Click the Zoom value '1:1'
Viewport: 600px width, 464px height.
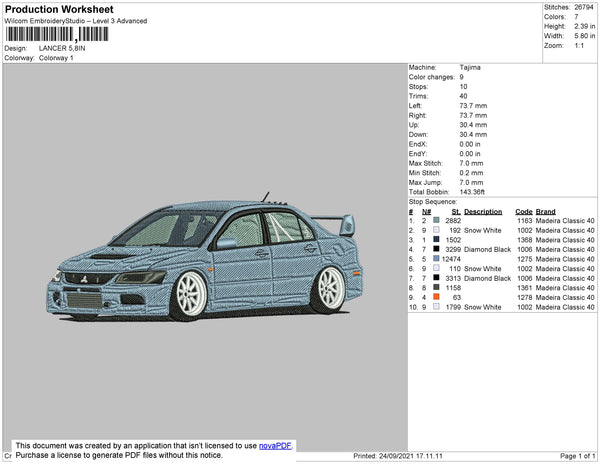579,46
